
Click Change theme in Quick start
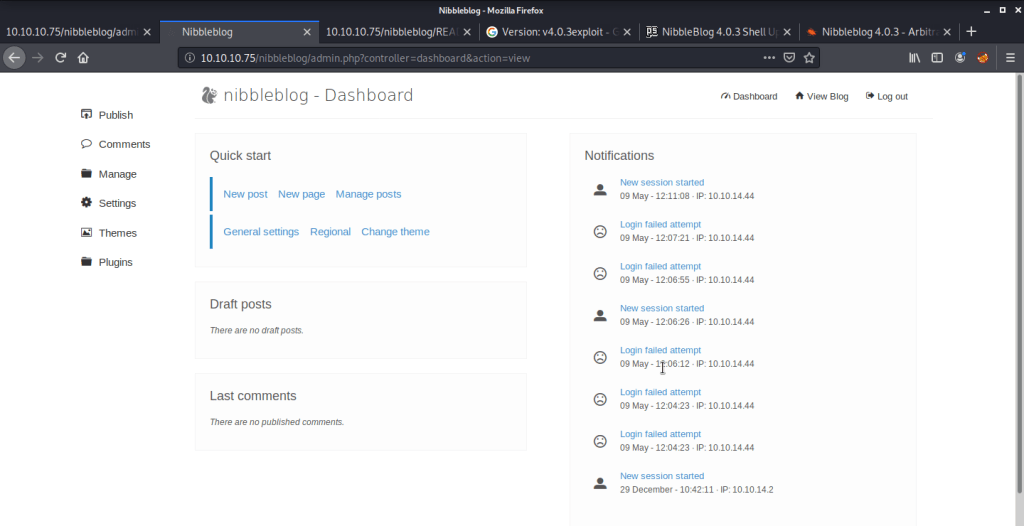[395, 232]
